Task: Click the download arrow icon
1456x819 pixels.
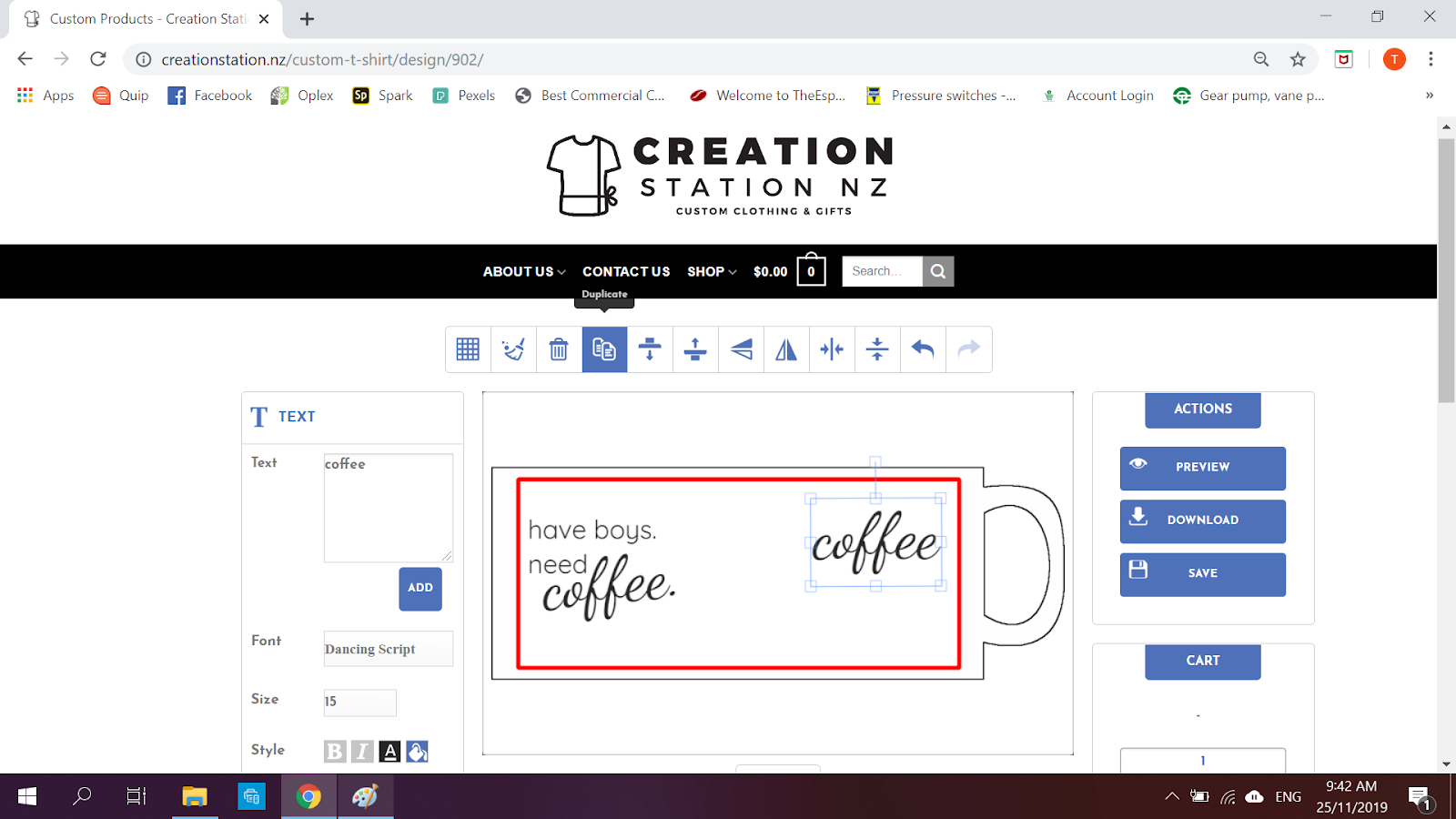Action: (1137, 516)
